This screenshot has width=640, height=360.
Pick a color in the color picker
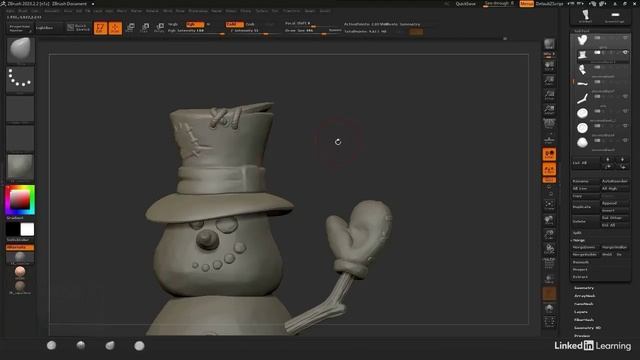click(x=20, y=200)
